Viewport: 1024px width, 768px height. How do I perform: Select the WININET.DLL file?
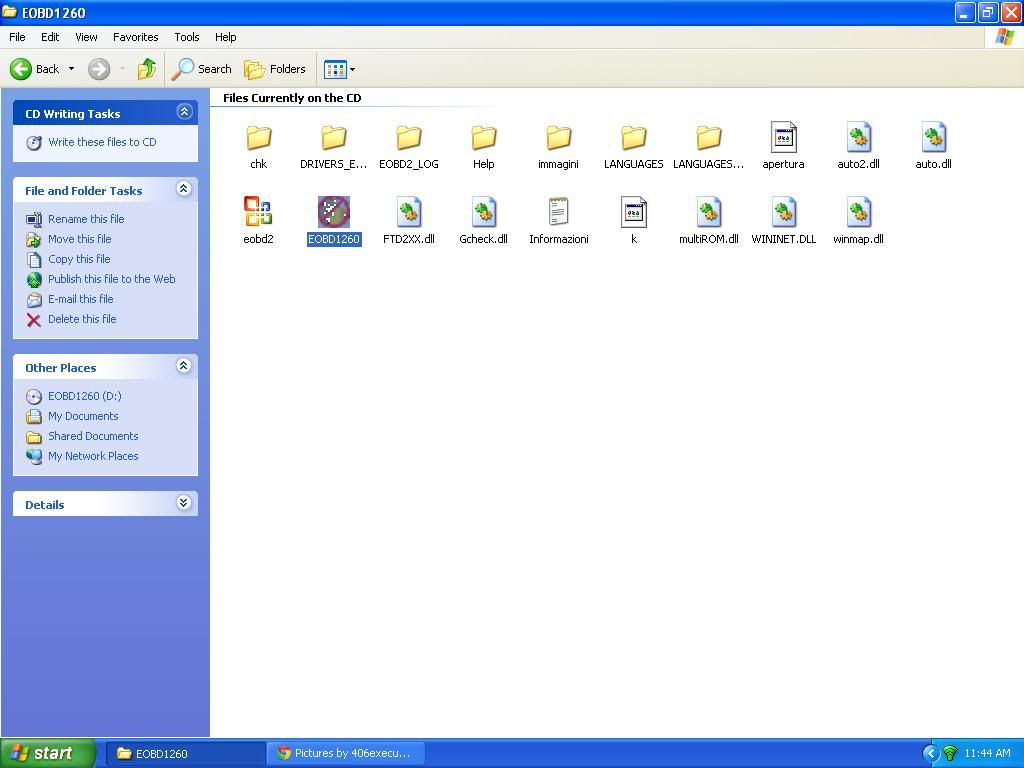pos(784,212)
